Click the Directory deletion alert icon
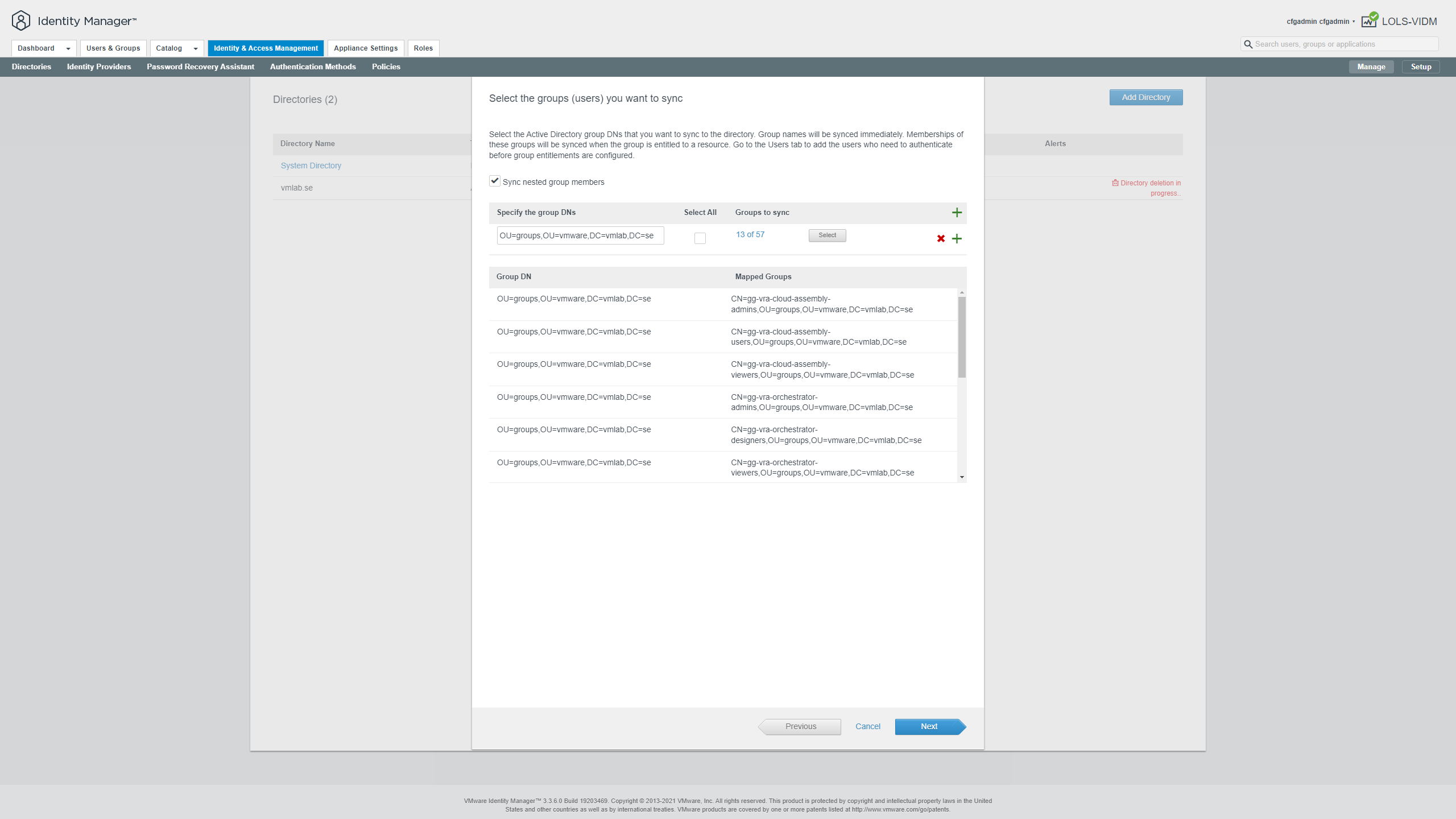Screen dimensions: 1456x819 [x=1115, y=183]
